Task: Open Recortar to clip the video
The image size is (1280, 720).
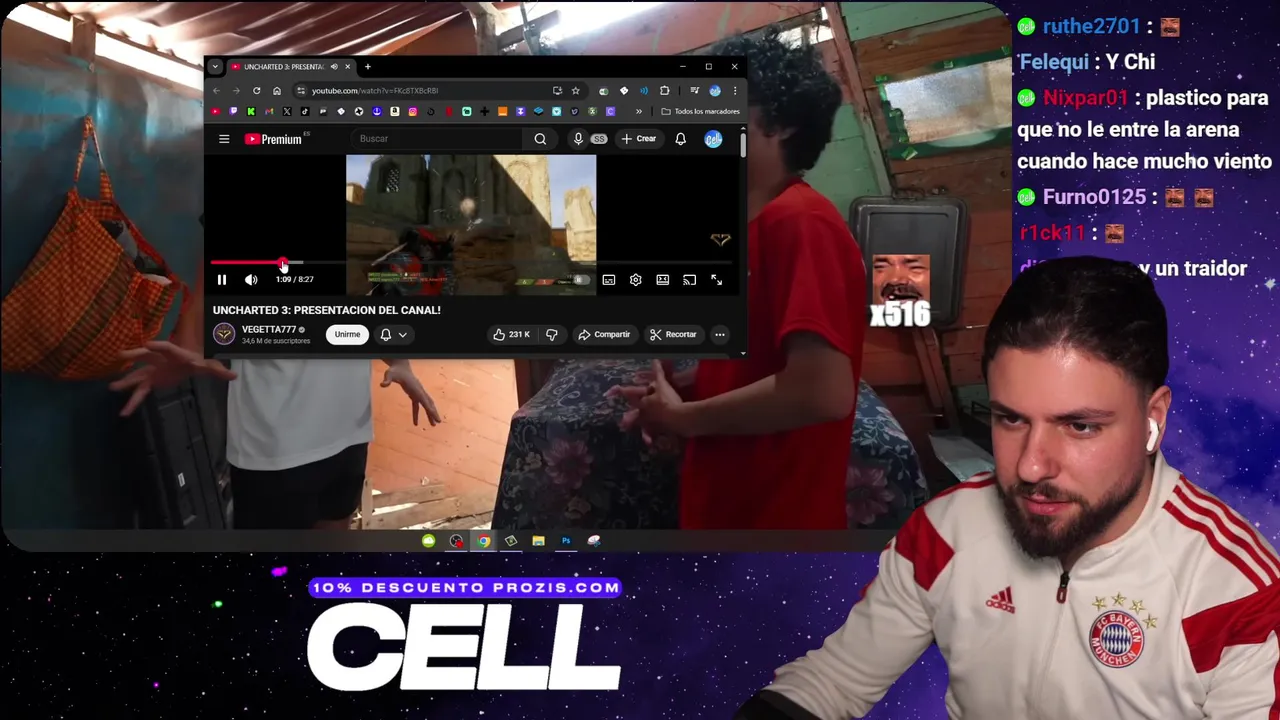Action: coord(673,334)
